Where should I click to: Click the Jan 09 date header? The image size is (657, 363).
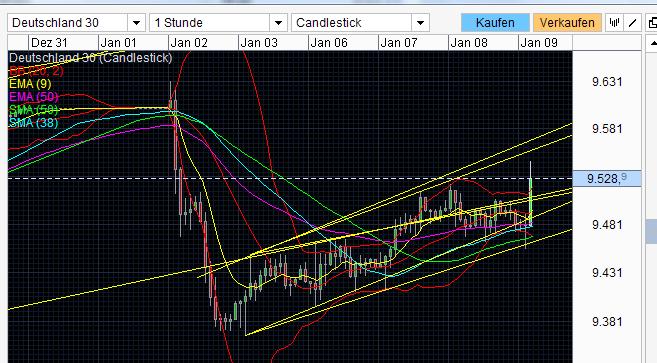pyautogui.click(x=539, y=43)
